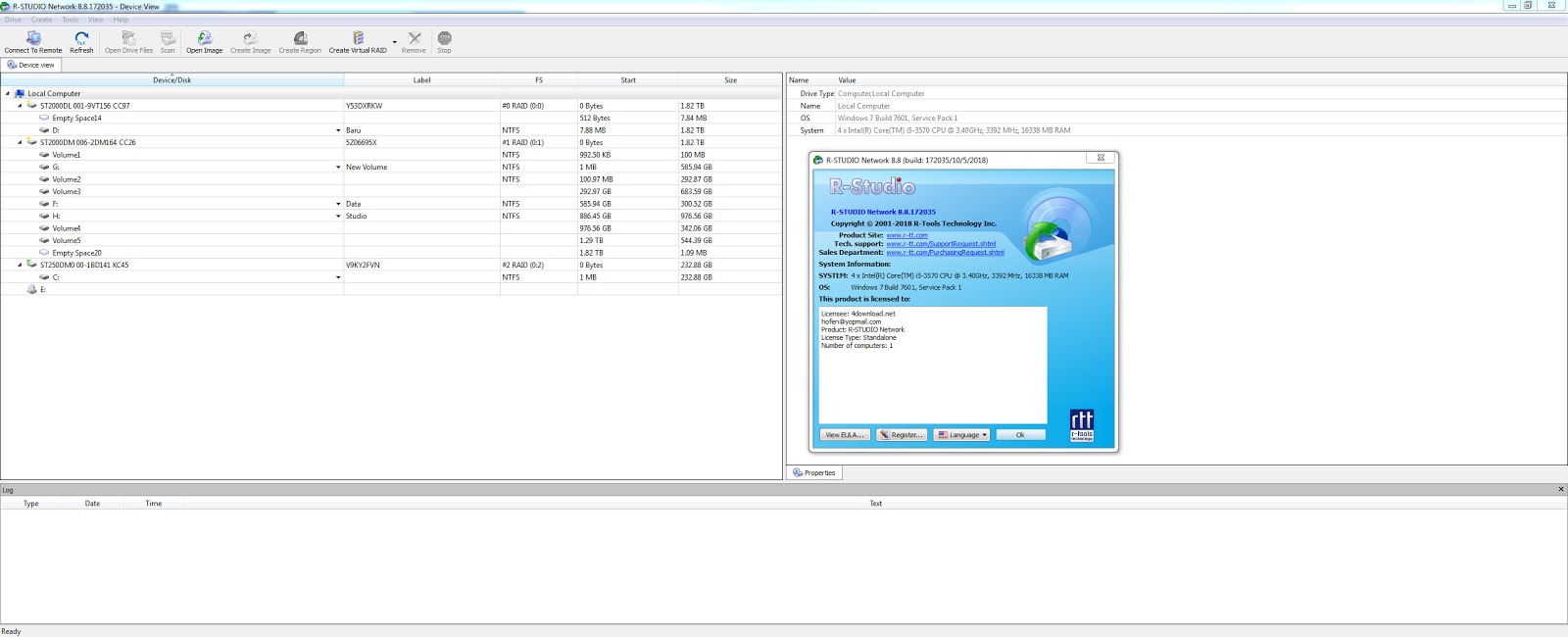Click the ST2000DM 006-2DM164 hard drive icon

(x=31, y=142)
